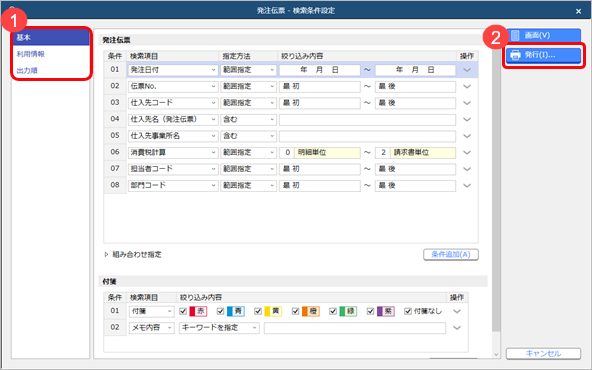
Task: Open the メモ内容 search item dropdown
Action: (151, 328)
